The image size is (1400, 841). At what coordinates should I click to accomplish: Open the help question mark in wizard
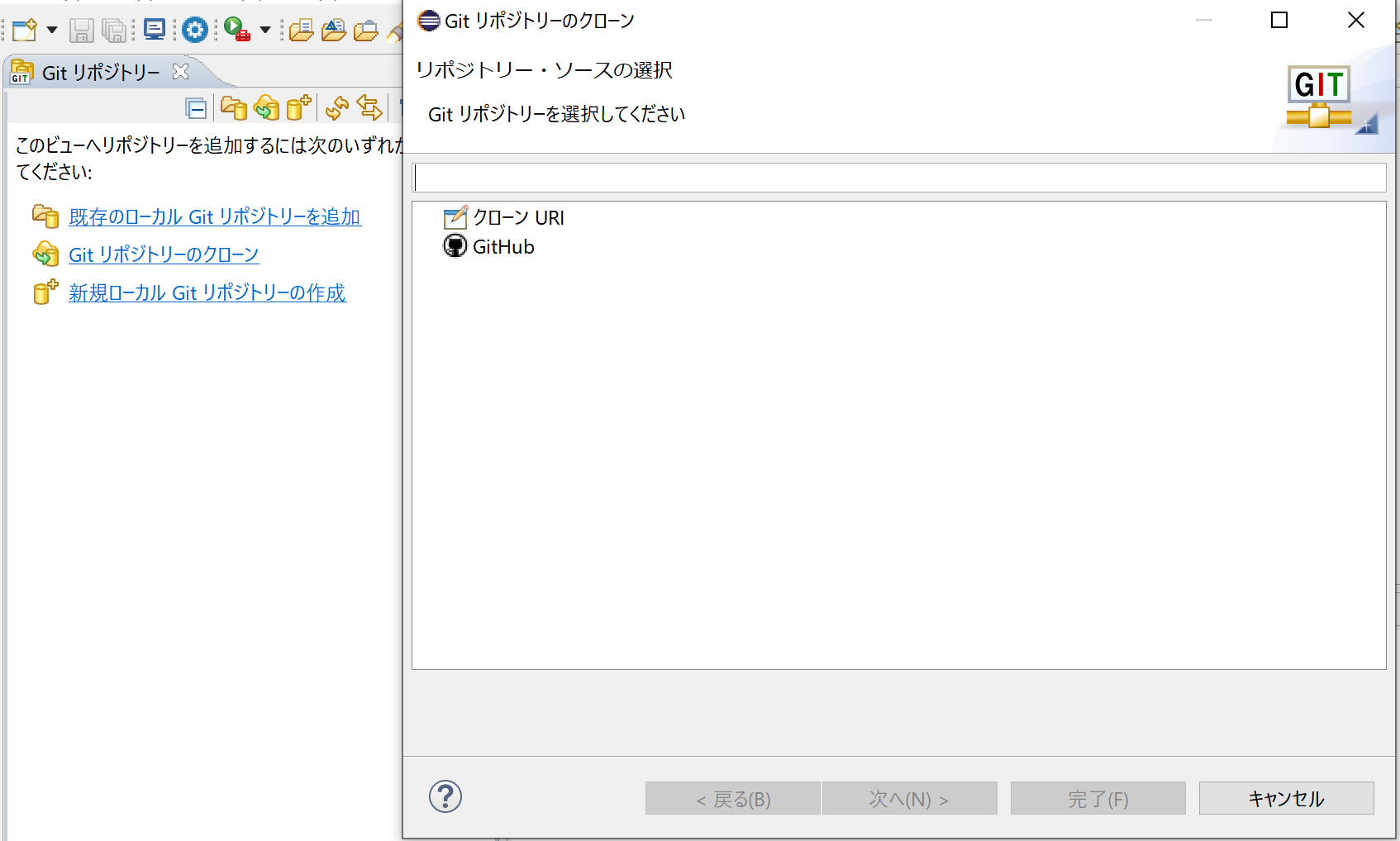[445, 798]
